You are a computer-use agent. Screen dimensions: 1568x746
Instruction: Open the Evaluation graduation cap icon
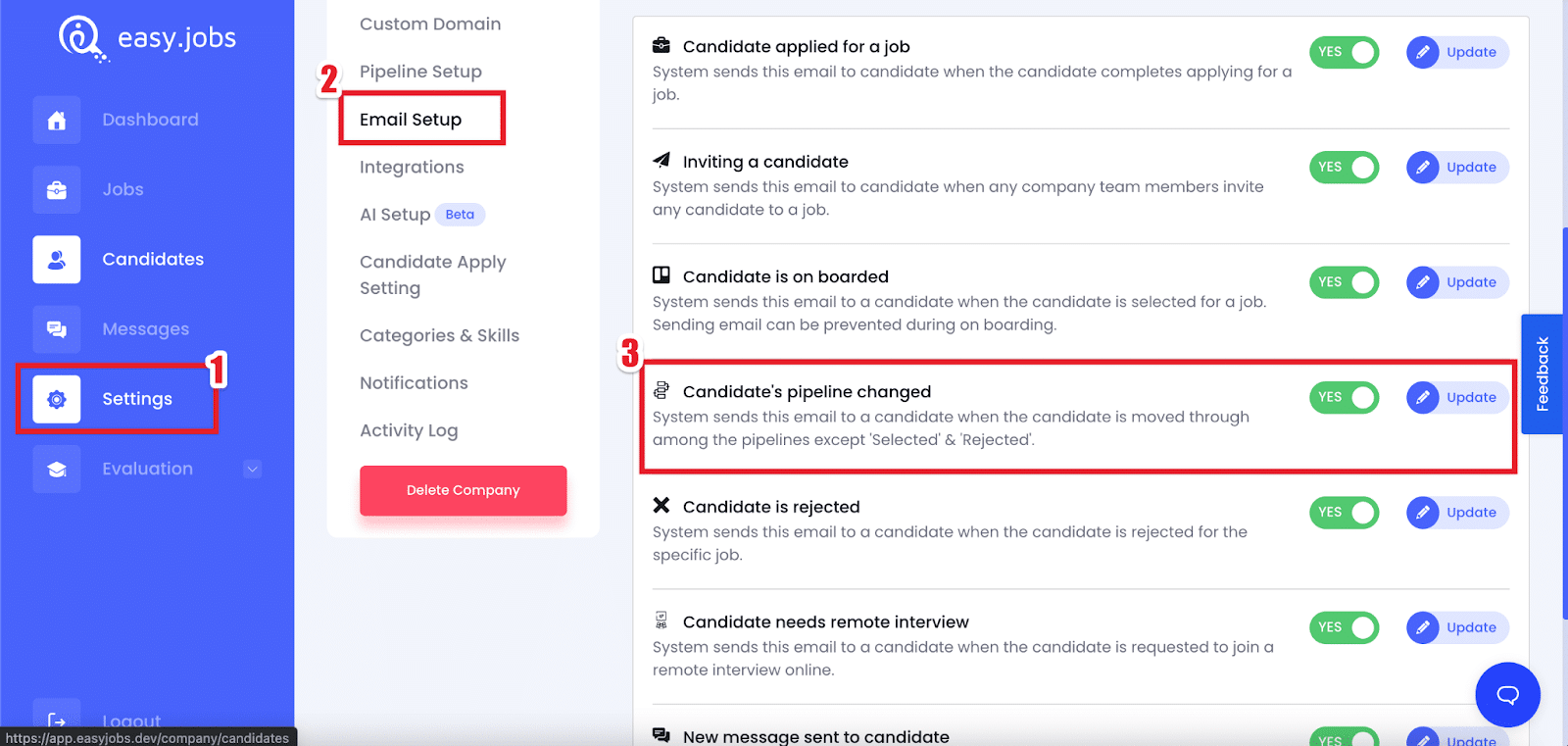click(x=57, y=469)
